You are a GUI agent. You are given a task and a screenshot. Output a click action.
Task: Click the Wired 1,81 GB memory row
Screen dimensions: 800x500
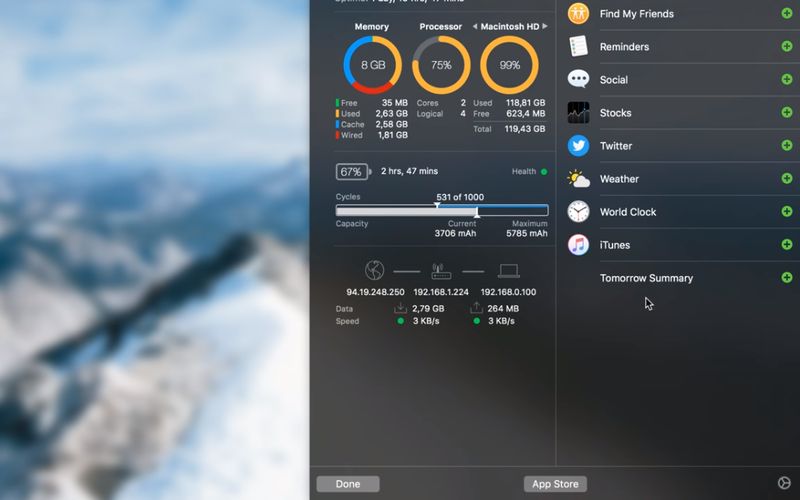click(x=371, y=135)
